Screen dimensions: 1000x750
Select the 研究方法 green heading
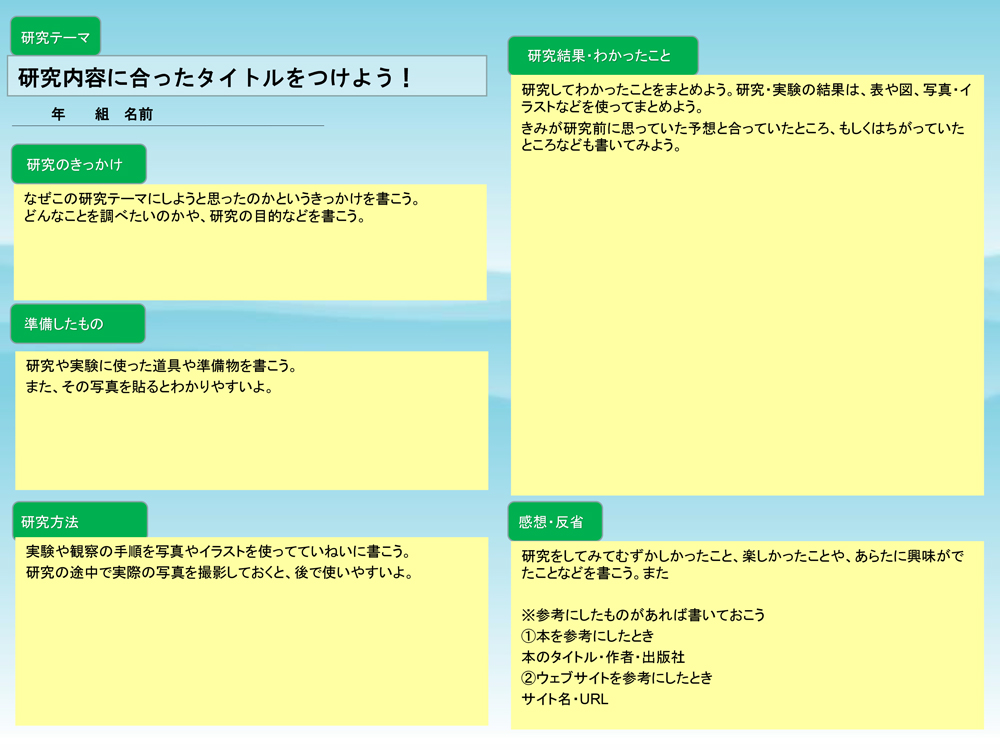pyautogui.click(x=80, y=520)
